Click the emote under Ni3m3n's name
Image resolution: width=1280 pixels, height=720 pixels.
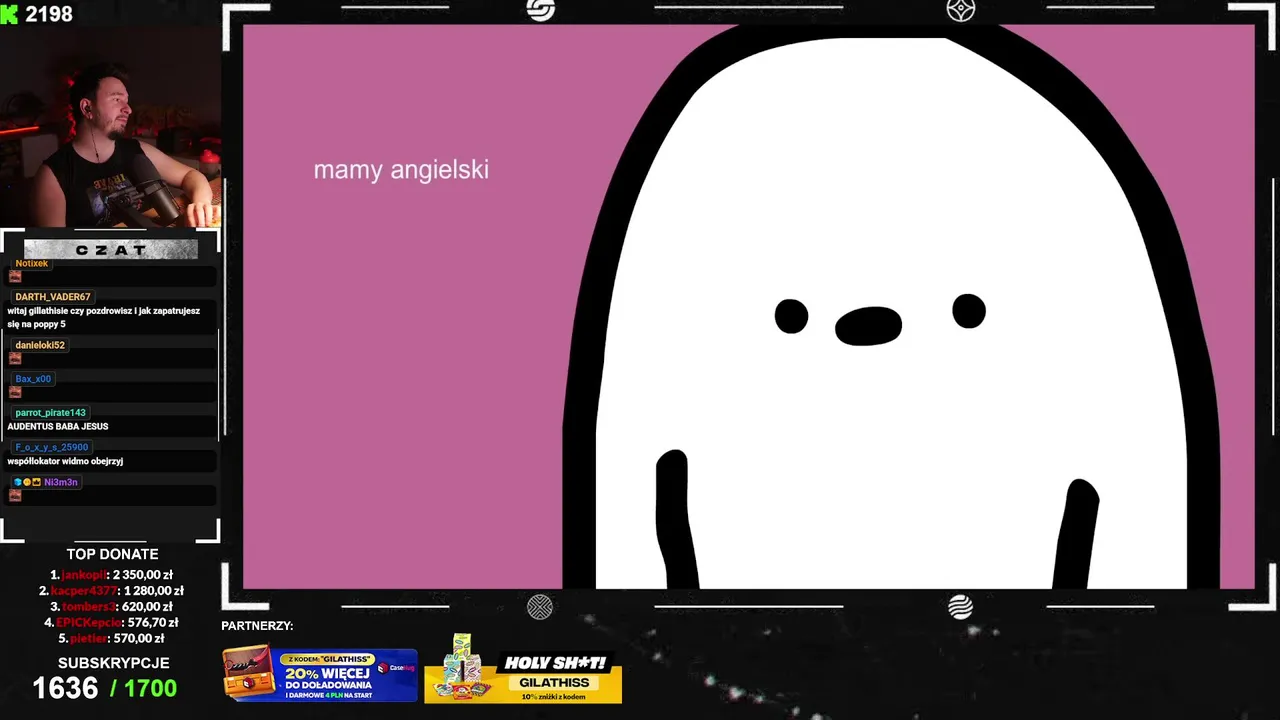15,495
